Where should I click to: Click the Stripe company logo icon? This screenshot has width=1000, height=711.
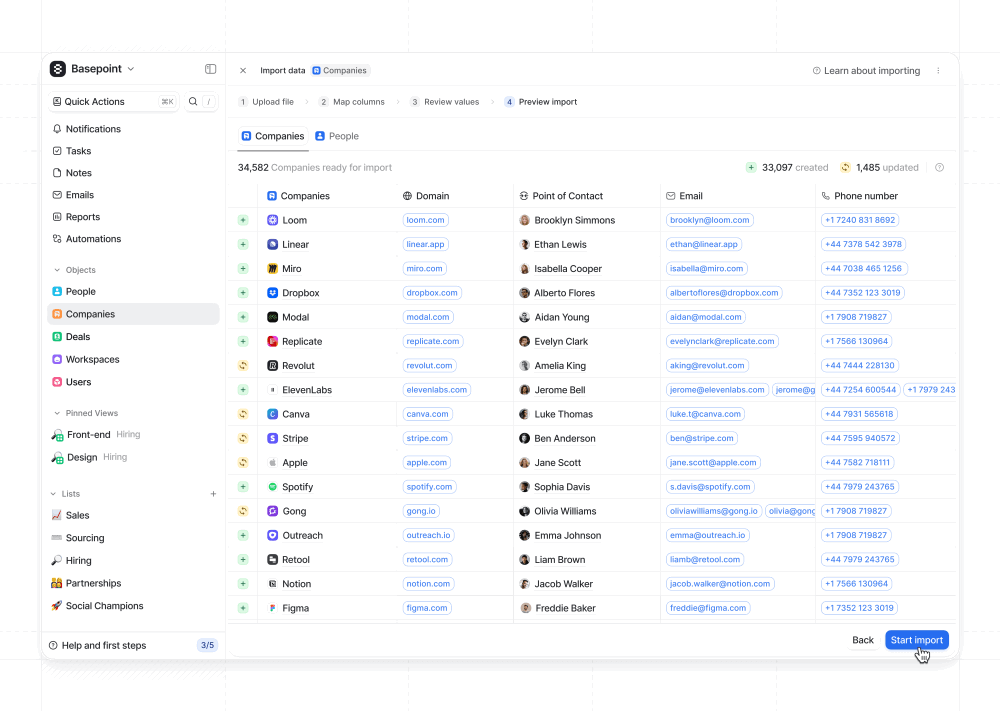tap(272, 438)
